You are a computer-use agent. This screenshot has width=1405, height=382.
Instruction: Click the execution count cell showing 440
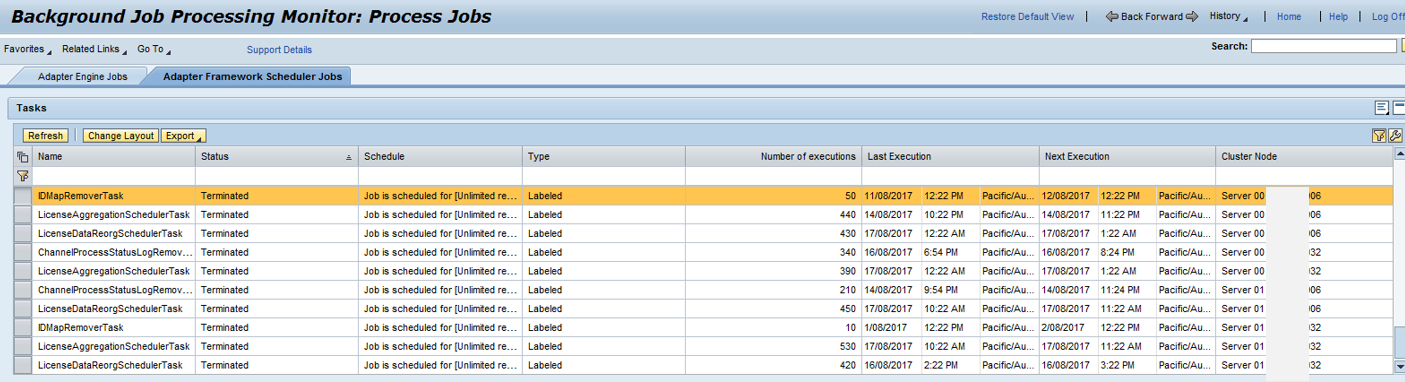(773, 215)
